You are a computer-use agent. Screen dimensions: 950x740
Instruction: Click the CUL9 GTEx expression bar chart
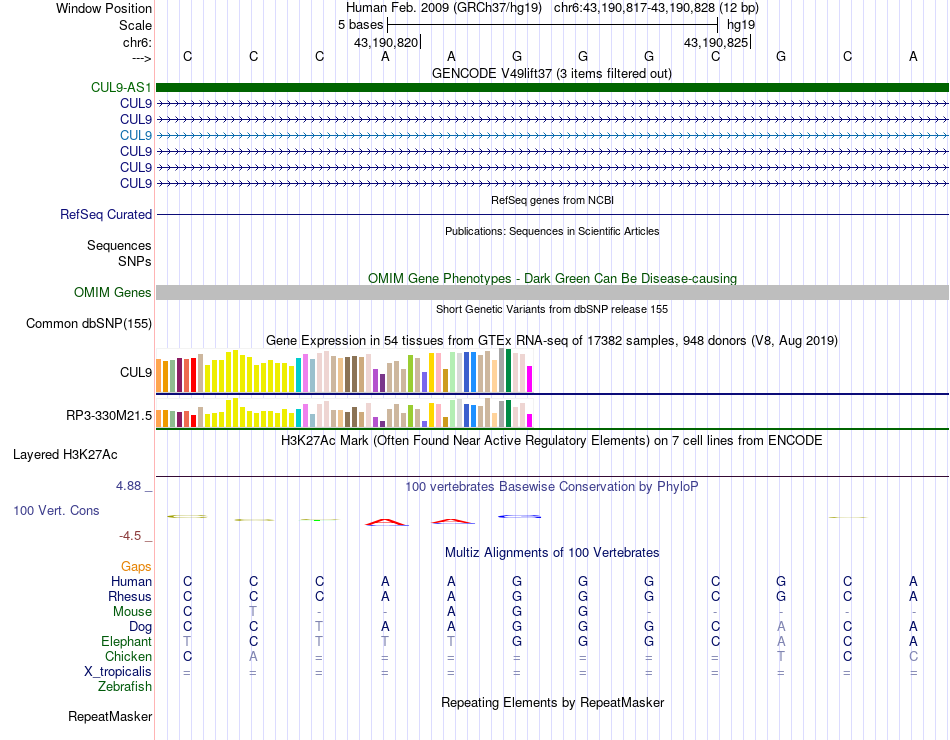coord(344,370)
